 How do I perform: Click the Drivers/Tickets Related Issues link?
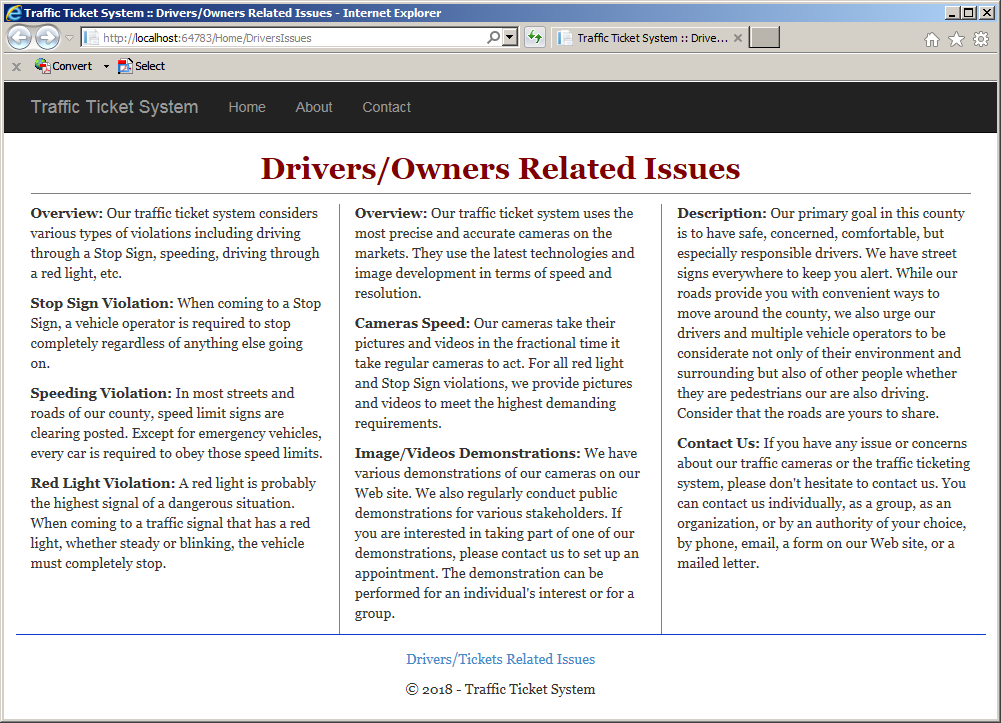coord(500,659)
